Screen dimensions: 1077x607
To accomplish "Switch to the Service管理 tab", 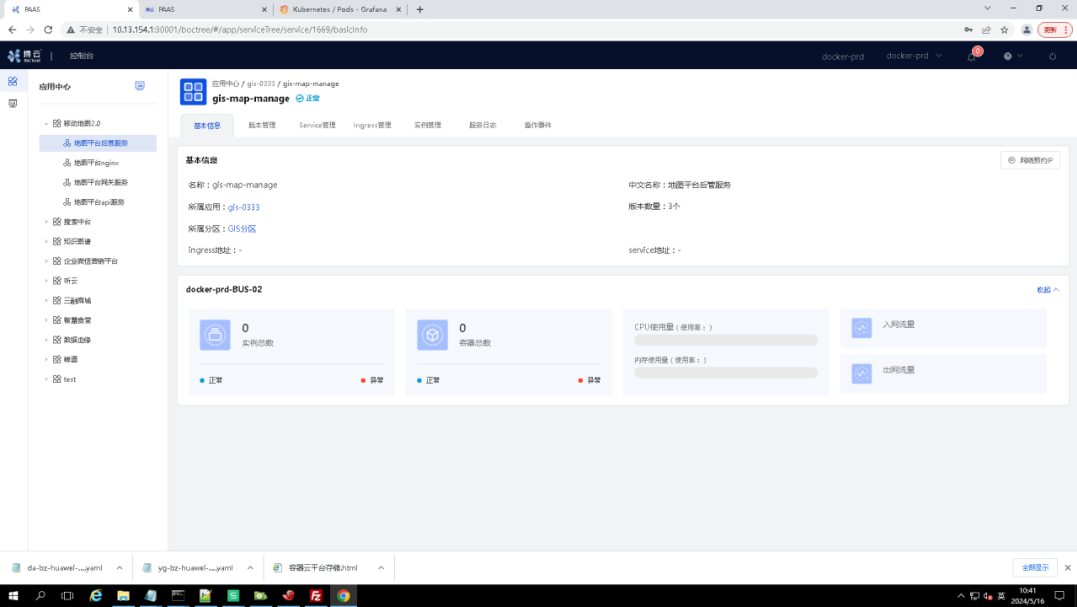I will click(x=317, y=125).
